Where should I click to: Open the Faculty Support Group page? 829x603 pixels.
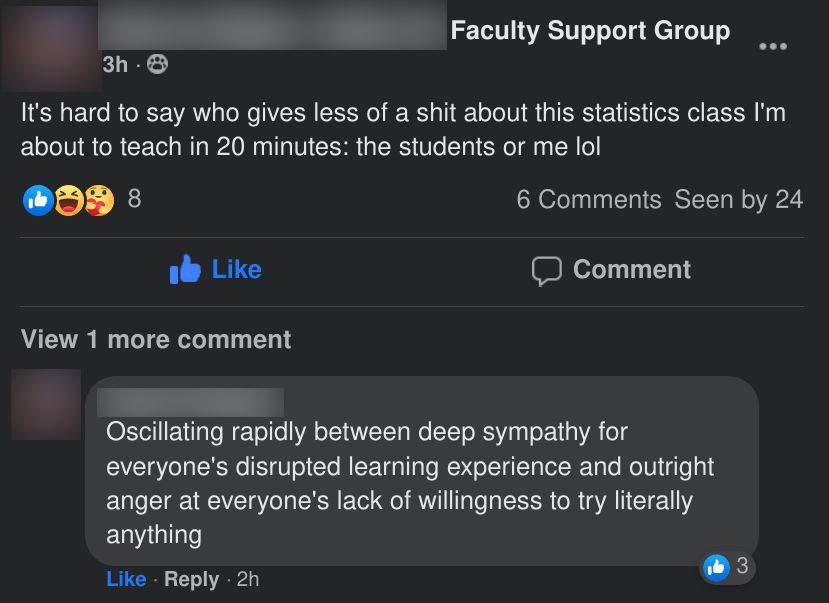590,31
